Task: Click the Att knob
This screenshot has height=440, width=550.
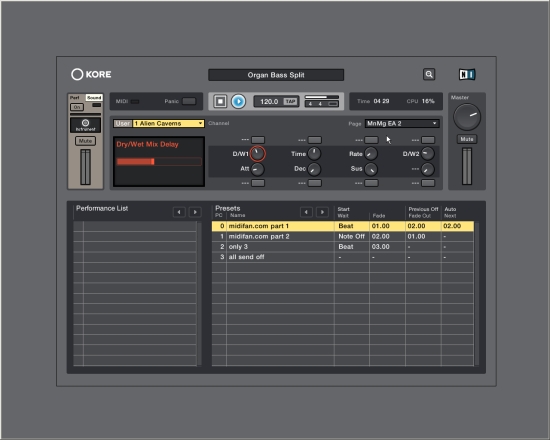Action: tap(257, 169)
